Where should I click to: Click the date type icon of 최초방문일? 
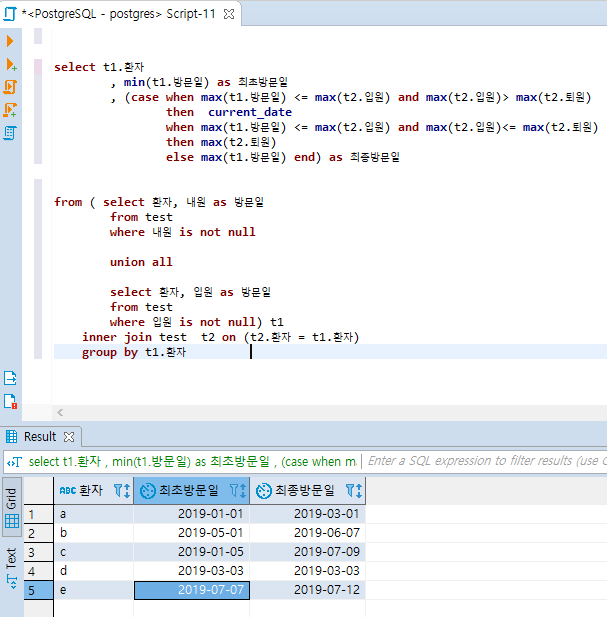pyautogui.click(x=148, y=491)
